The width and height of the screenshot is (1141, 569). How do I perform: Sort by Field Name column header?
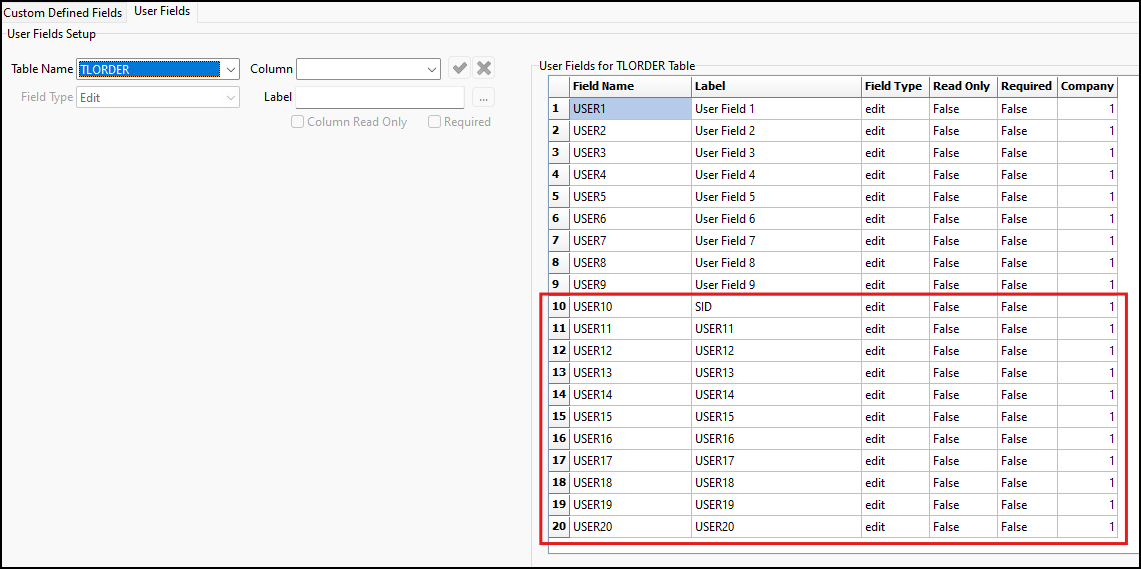click(629, 87)
